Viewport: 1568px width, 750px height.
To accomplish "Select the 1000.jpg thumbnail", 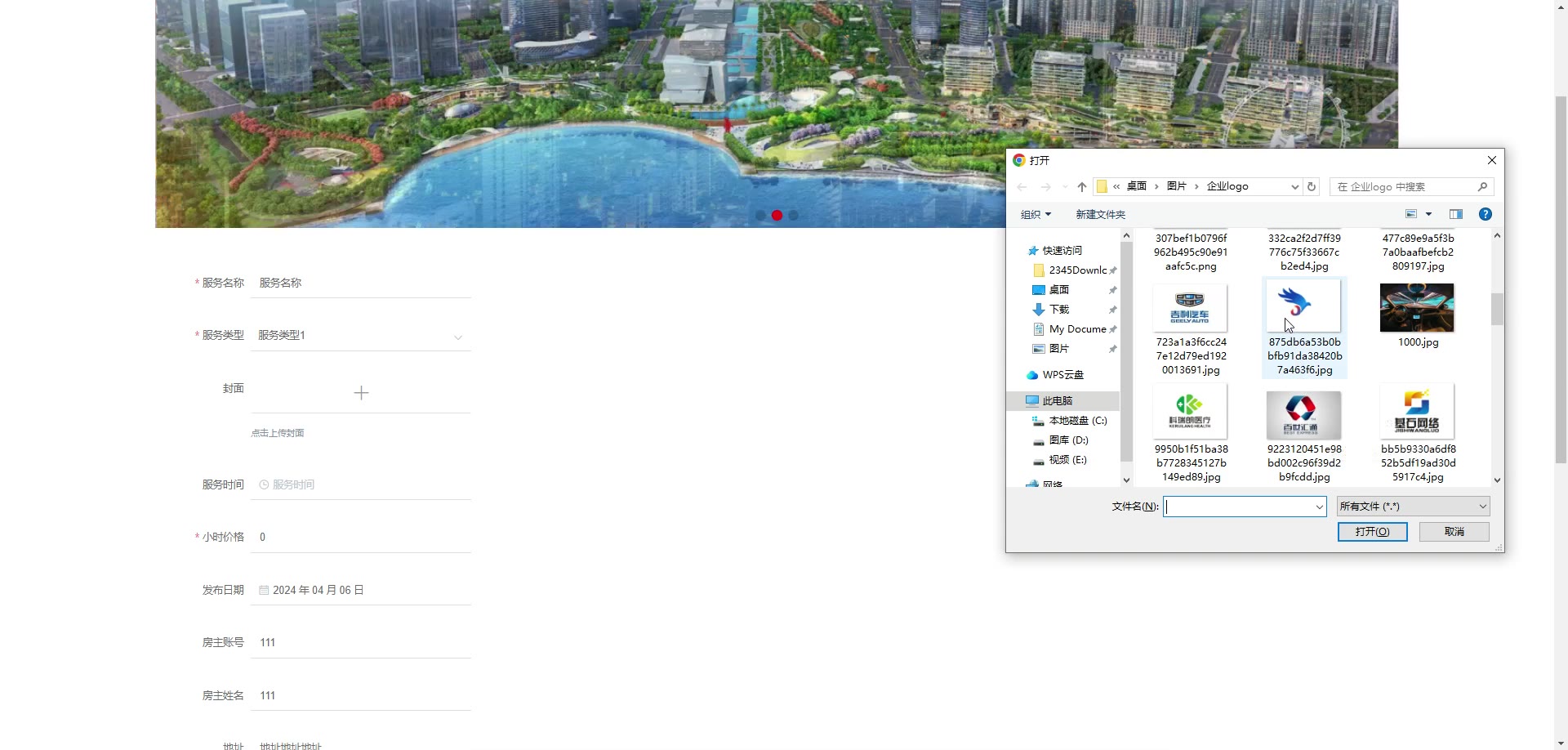I will pos(1417,307).
